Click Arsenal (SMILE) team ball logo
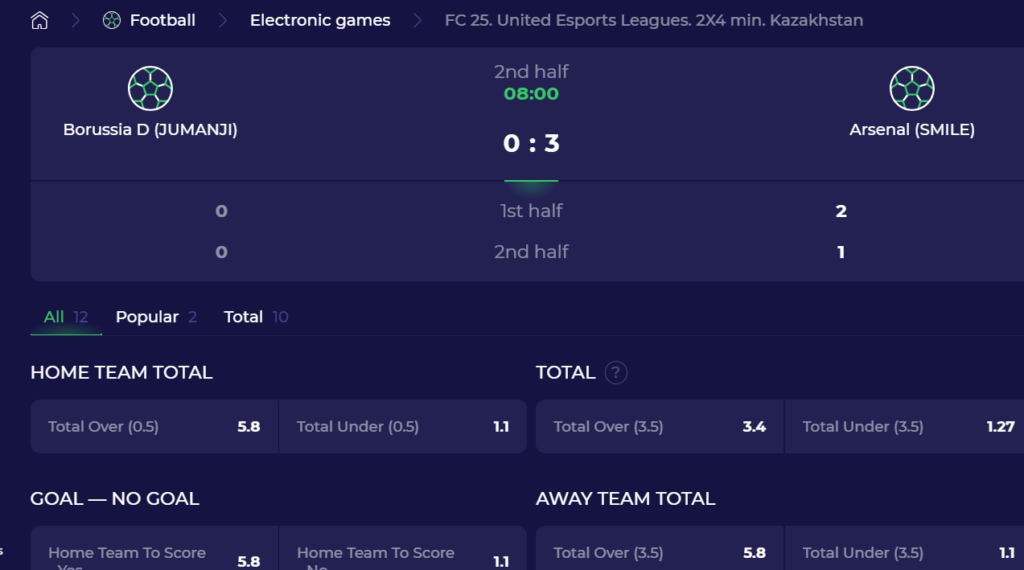 click(x=912, y=88)
